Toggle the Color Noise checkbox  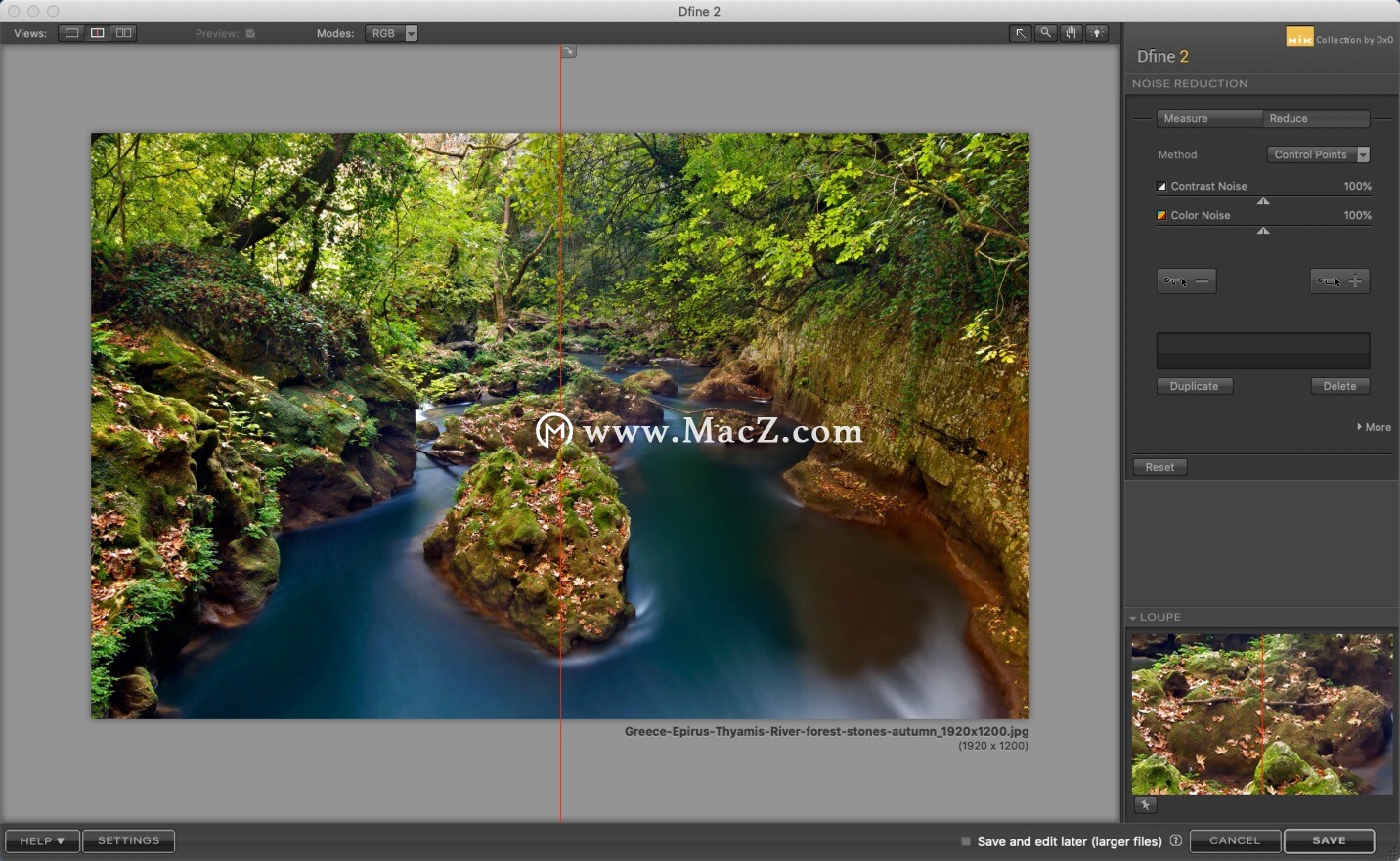pyautogui.click(x=1161, y=215)
